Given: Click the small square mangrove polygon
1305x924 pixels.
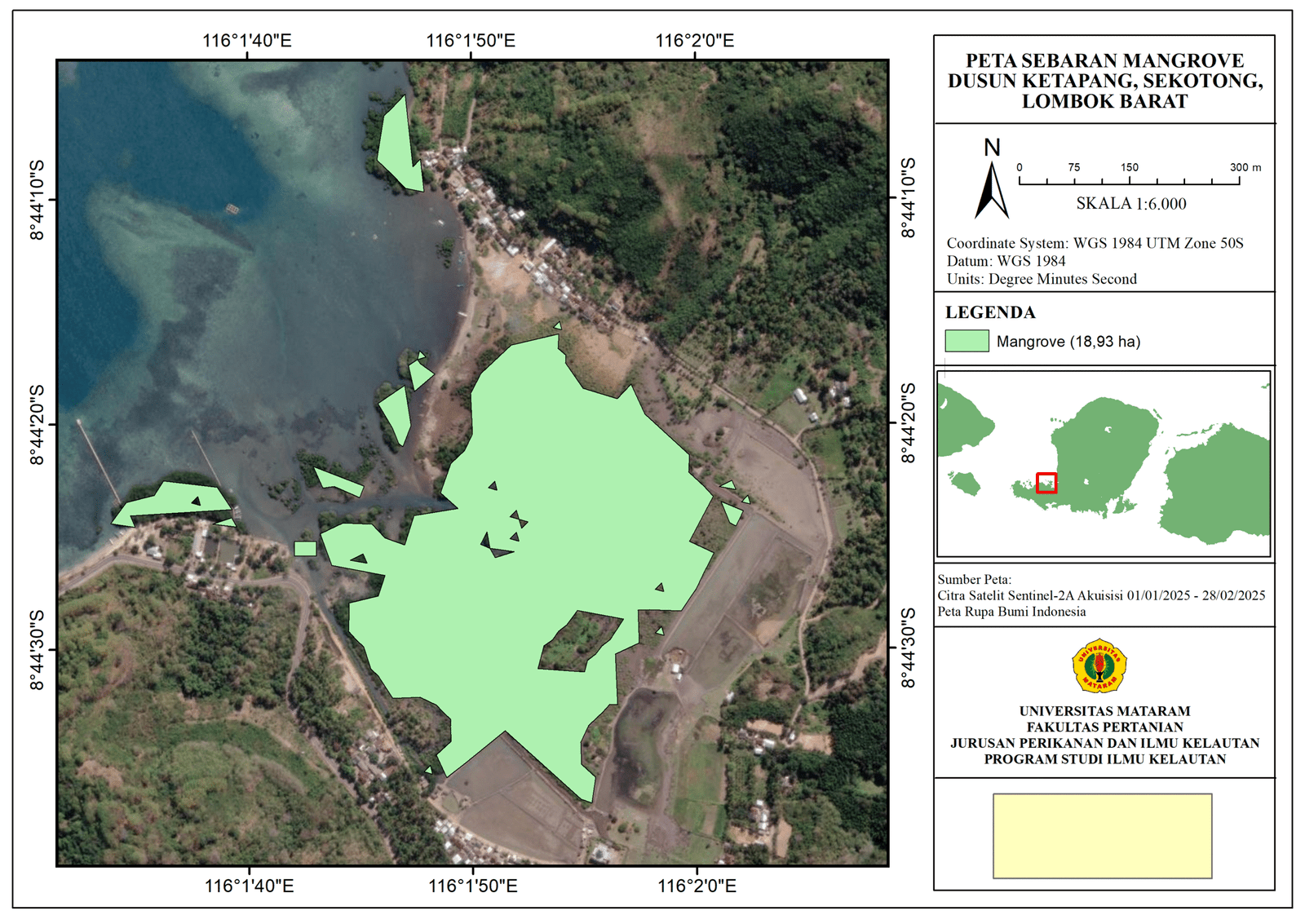Looking at the screenshot, I should click(x=305, y=549).
